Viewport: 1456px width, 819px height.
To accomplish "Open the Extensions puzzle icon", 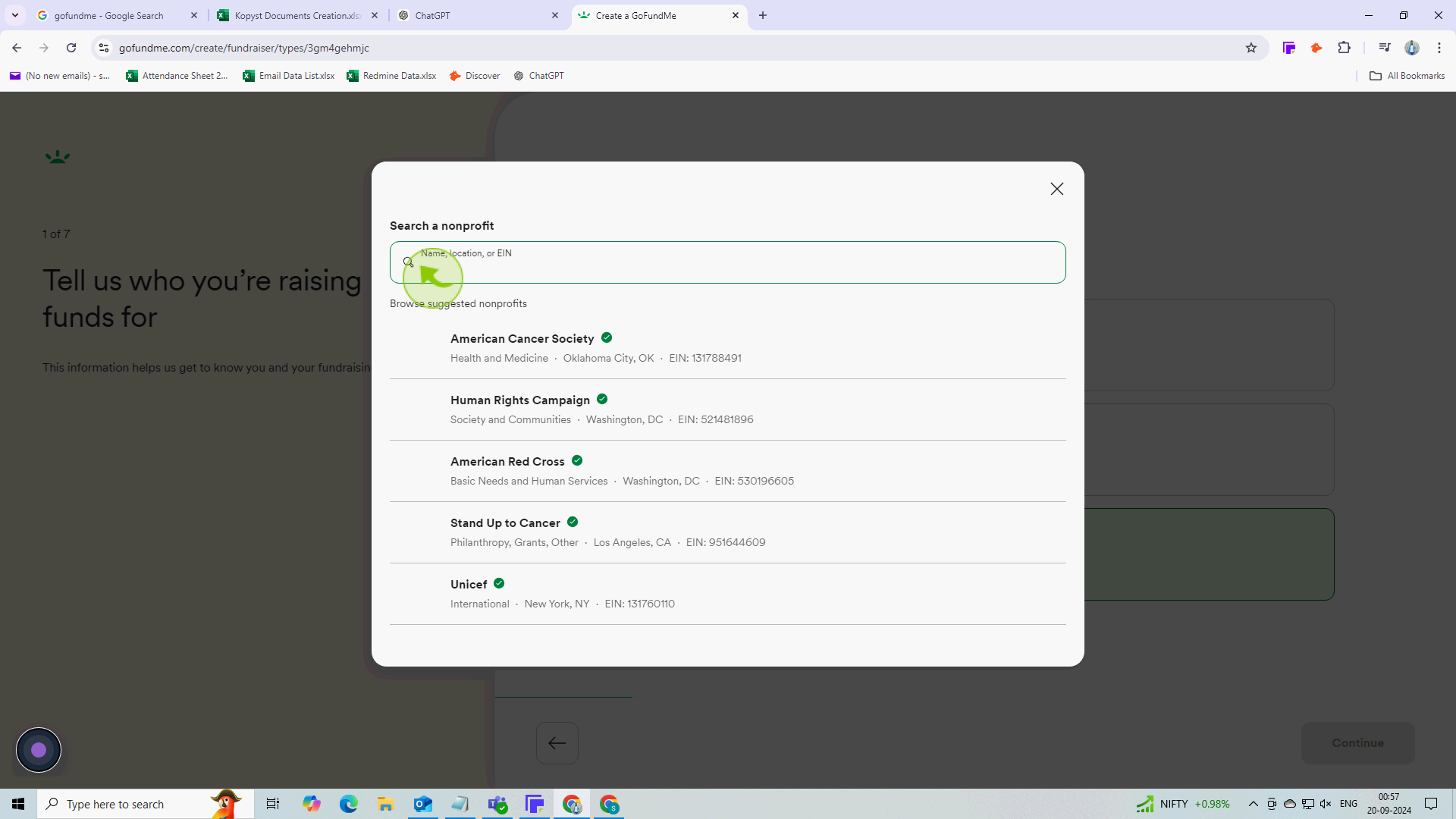I will coord(1344,48).
